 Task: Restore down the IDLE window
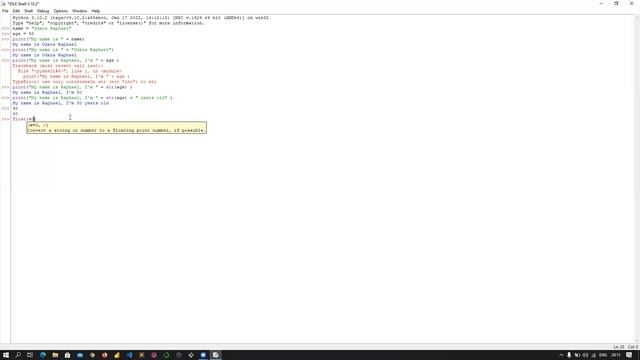coord(616,4)
